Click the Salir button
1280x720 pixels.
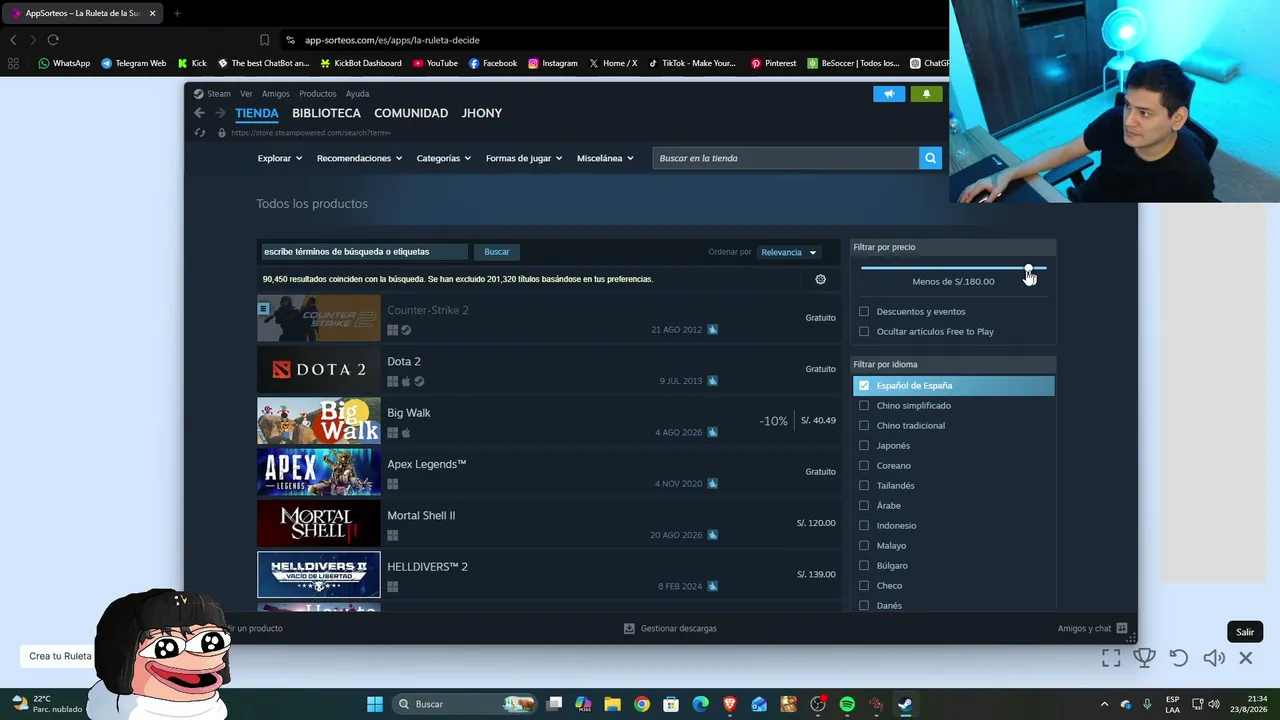coord(1245,632)
